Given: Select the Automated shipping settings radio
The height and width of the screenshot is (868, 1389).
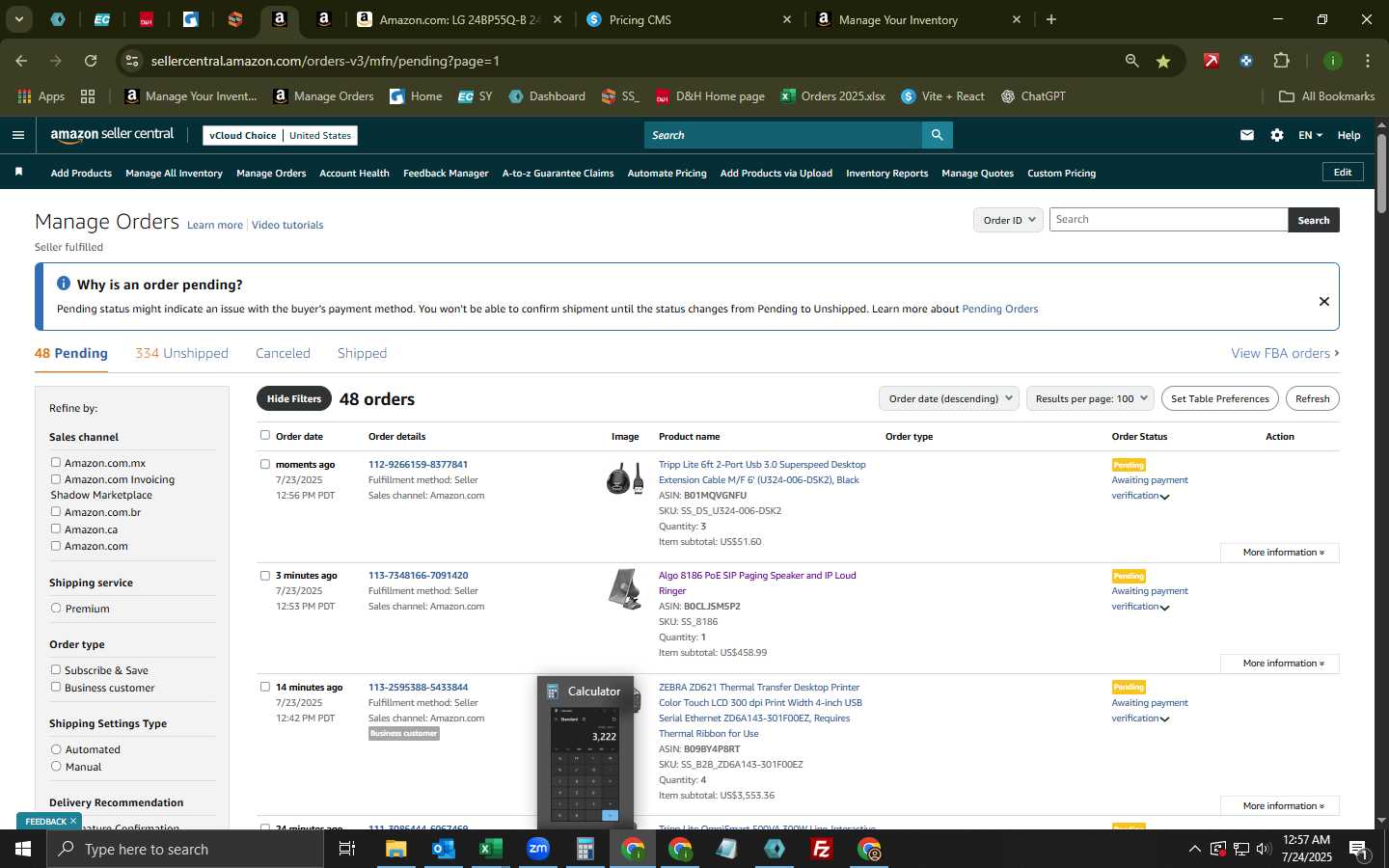Looking at the screenshot, I should (x=56, y=749).
